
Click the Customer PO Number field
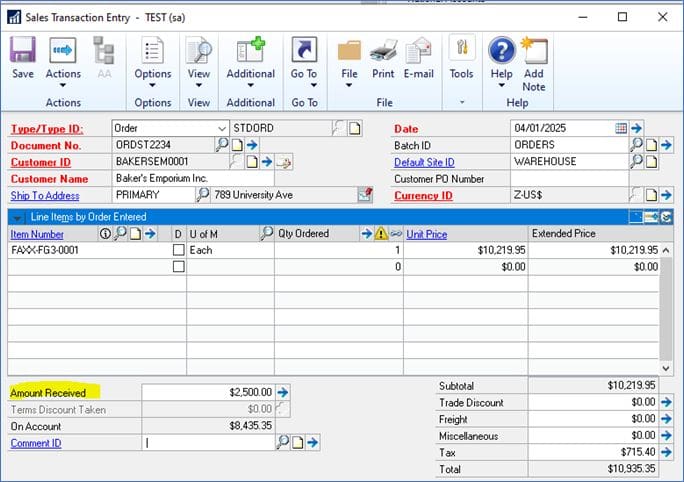[x=568, y=179]
